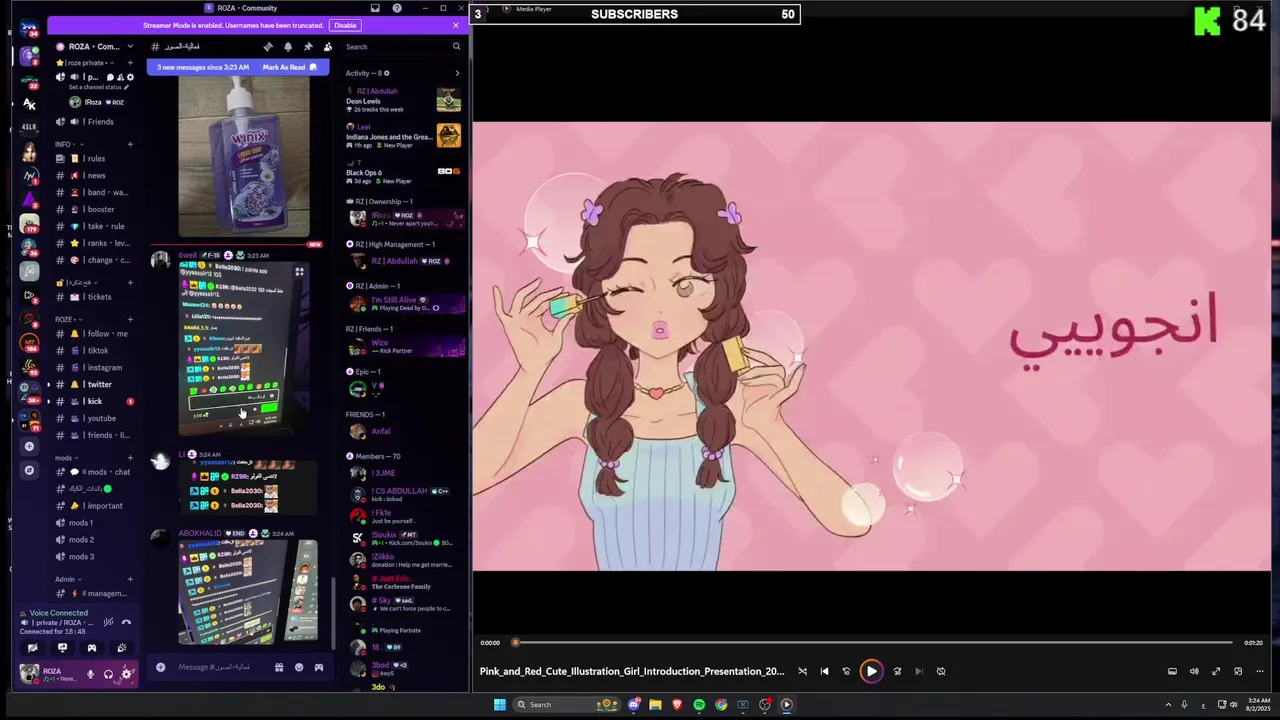Open the tickets channel

click(x=94, y=297)
